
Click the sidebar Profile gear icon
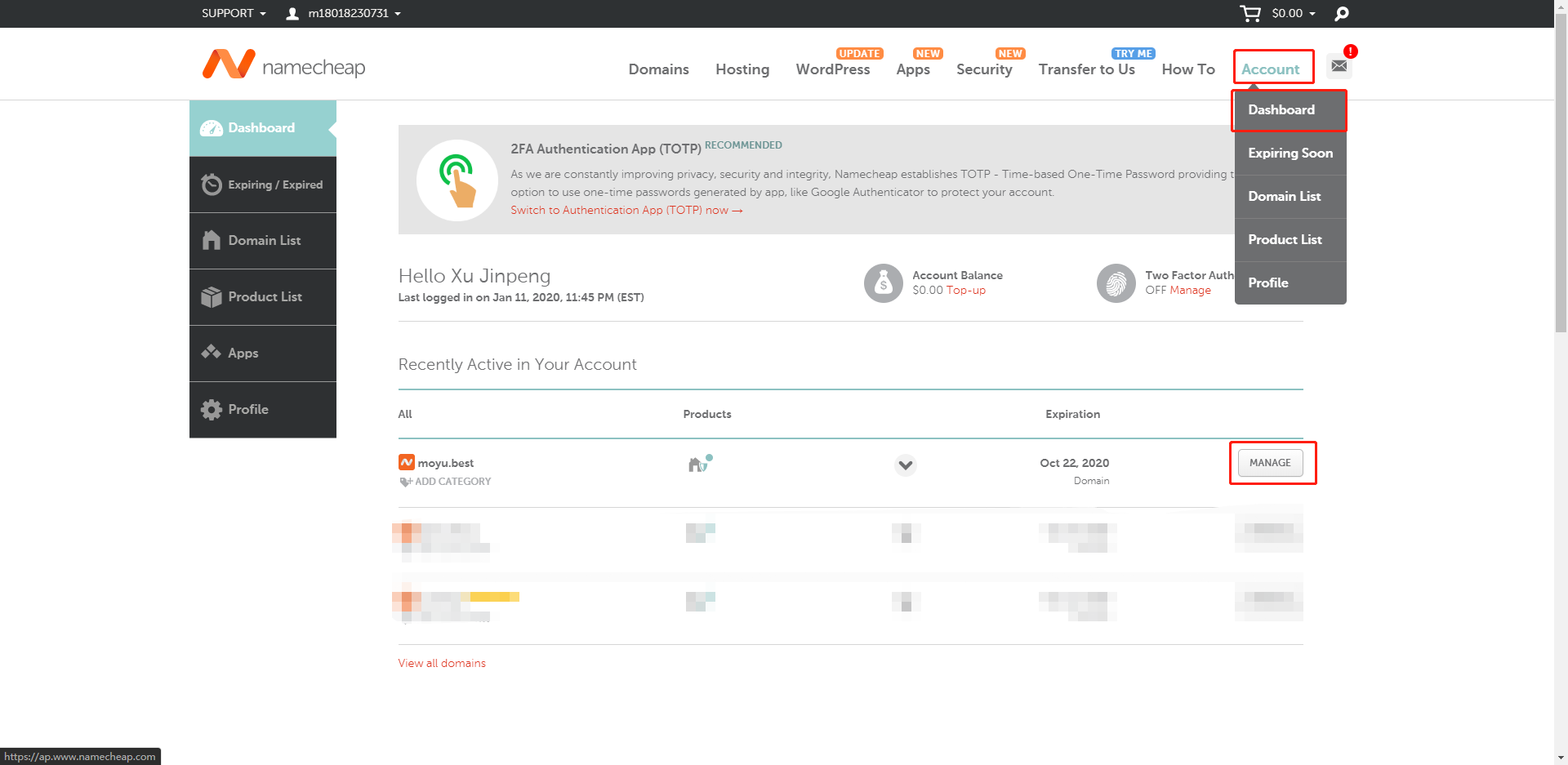point(212,409)
